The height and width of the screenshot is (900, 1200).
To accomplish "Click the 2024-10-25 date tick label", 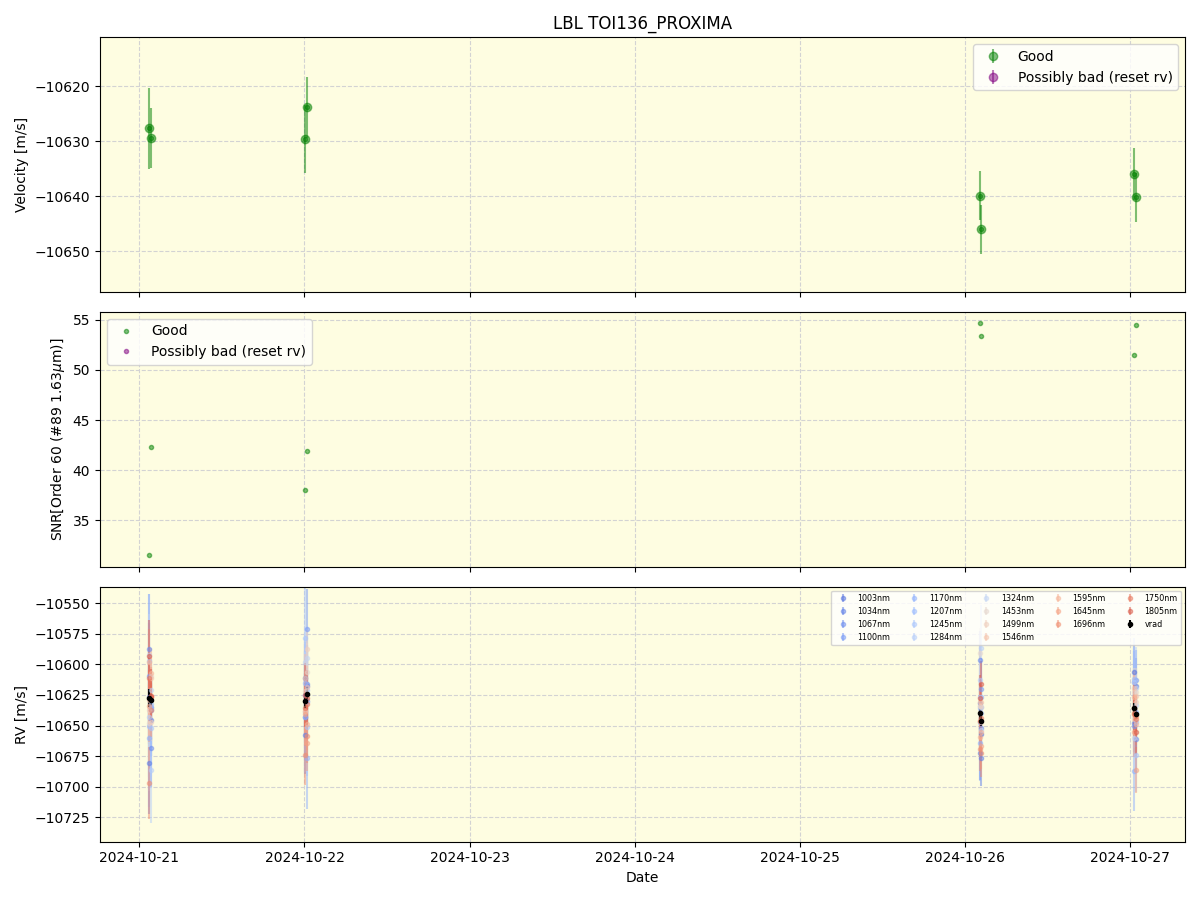I will click(800, 856).
